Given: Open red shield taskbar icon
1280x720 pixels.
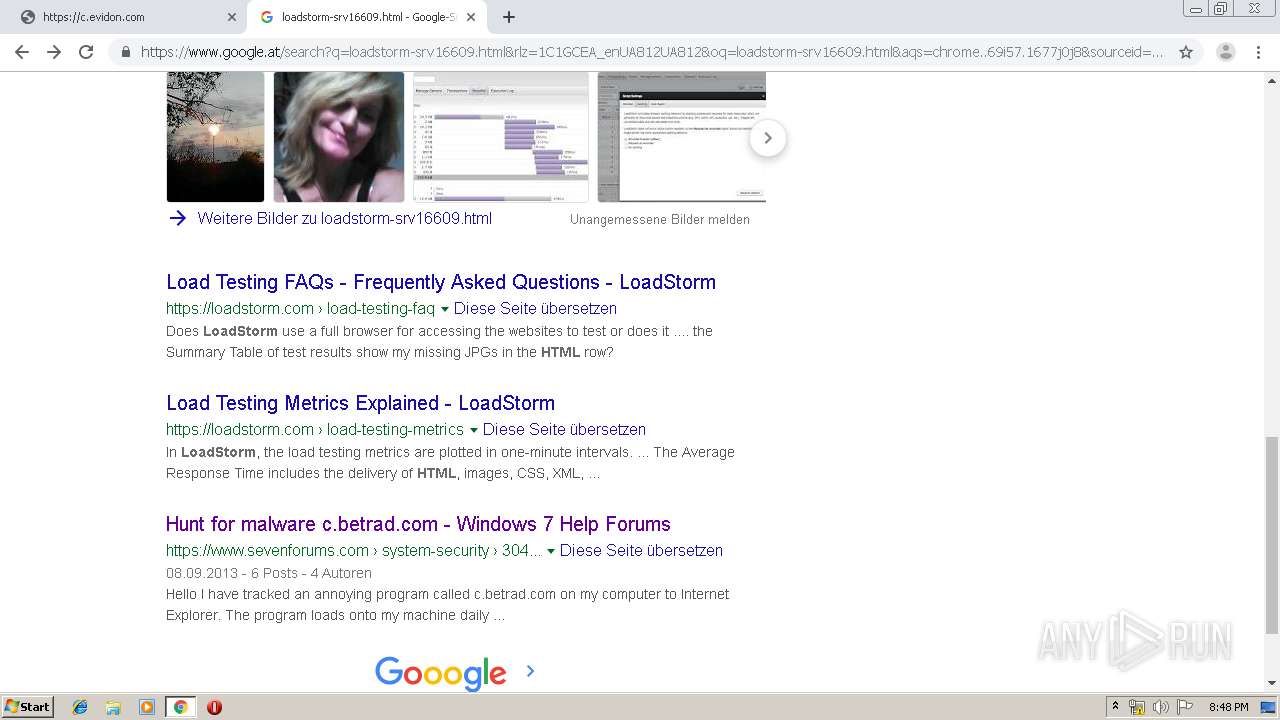Looking at the screenshot, I should pos(214,707).
